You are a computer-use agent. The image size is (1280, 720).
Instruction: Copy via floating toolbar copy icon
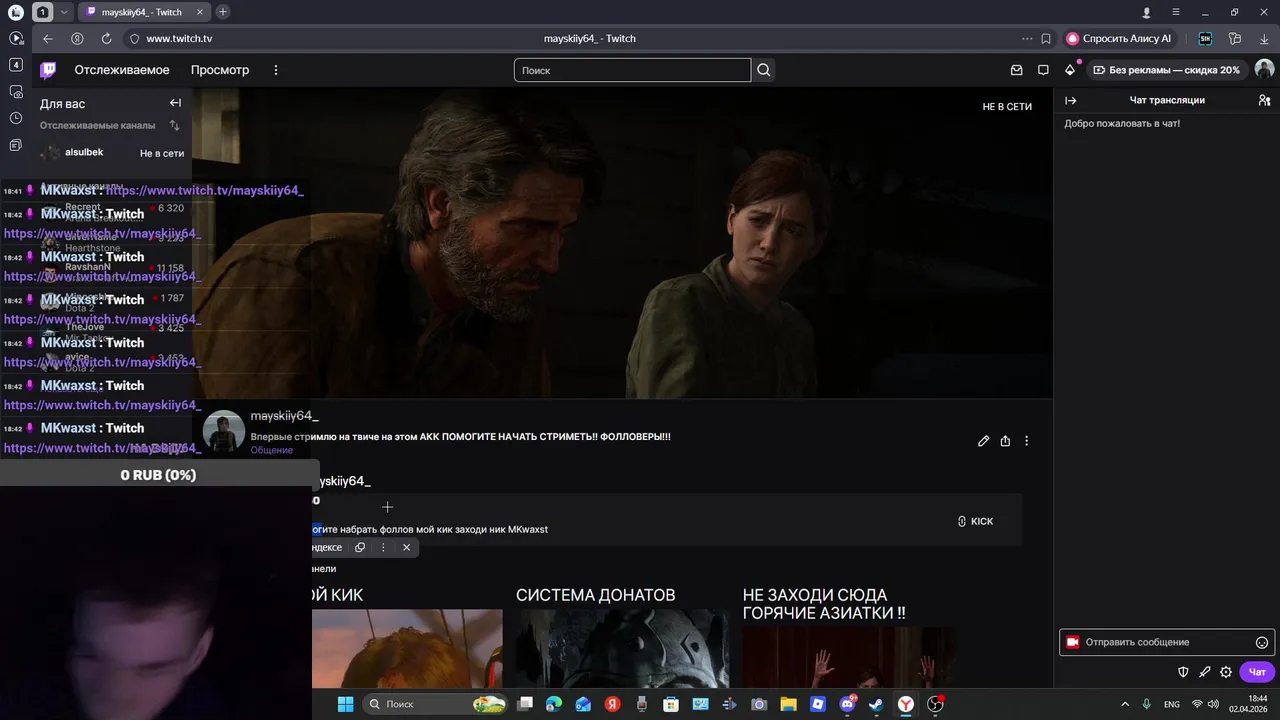tap(360, 547)
